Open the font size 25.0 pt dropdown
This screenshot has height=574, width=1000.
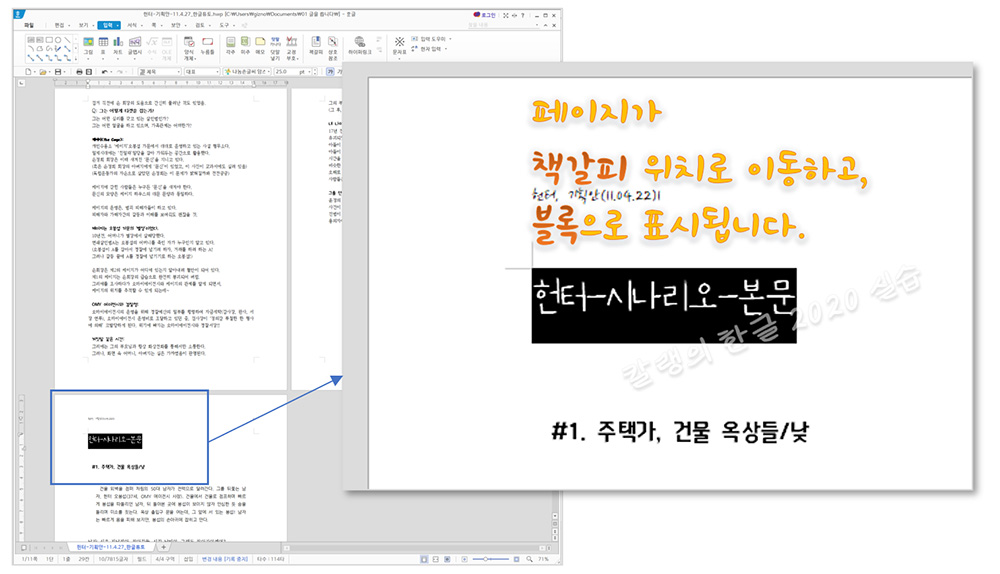tap(291, 72)
